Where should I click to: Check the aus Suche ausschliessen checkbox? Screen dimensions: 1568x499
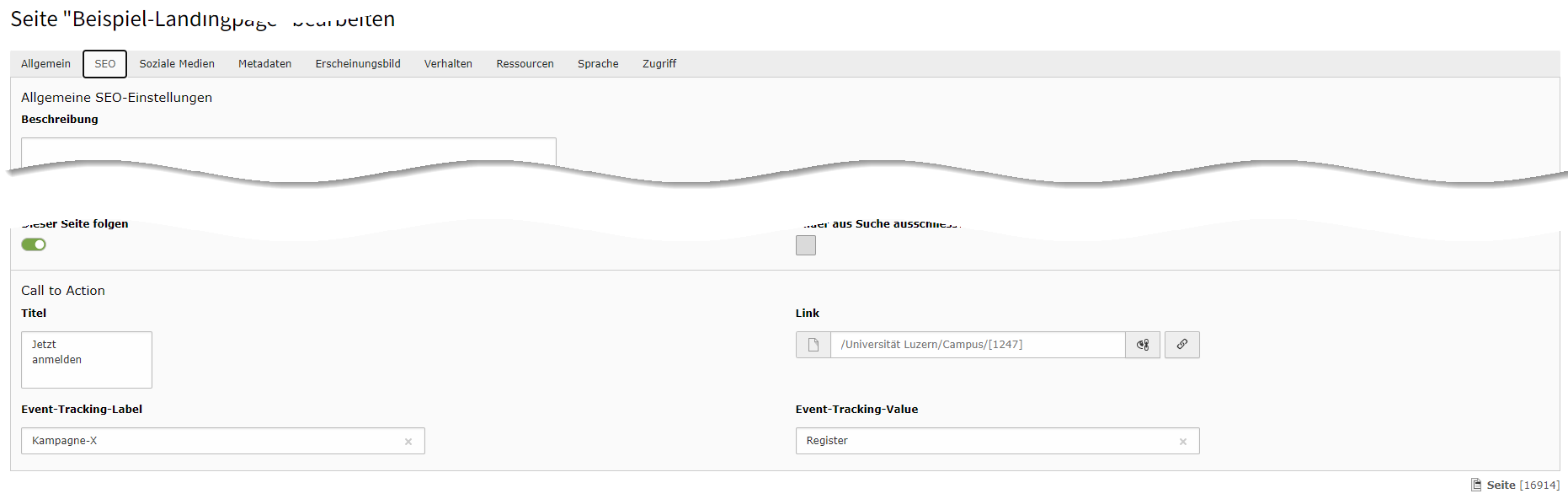tap(806, 245)
